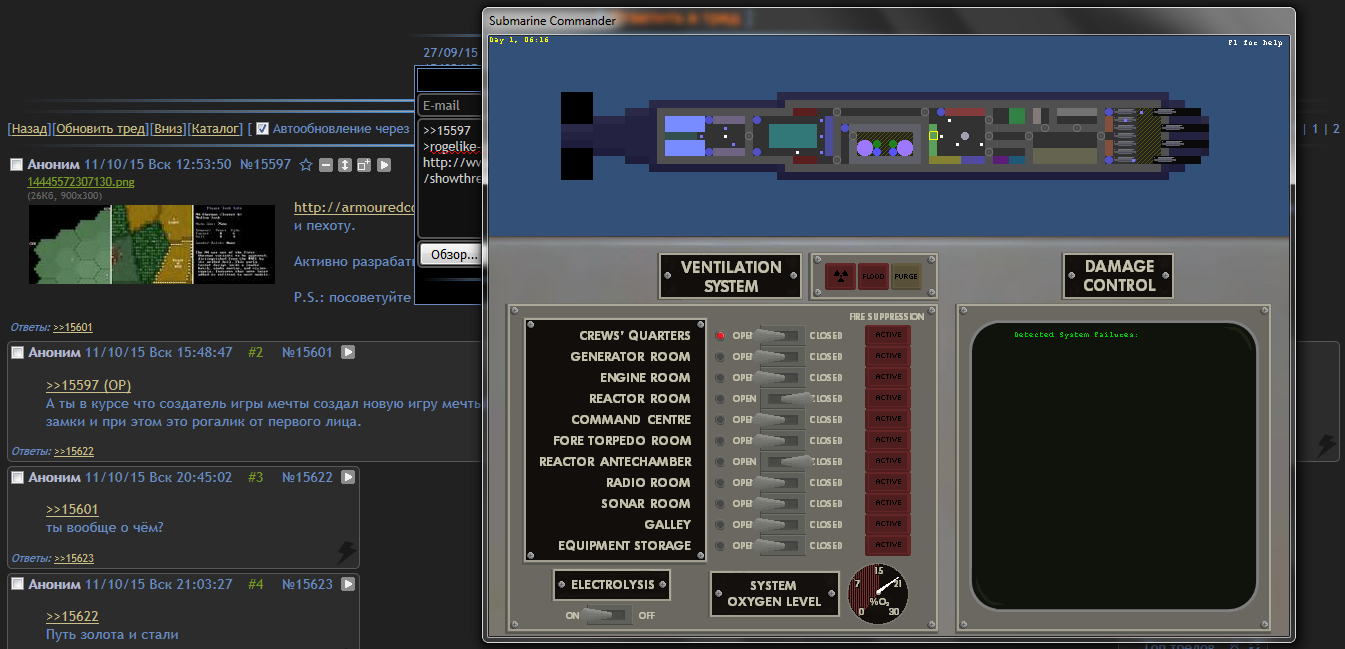Open the triangle post menu on post №15622
This screenshot has width=1345, height=649.
pyautogui.click(x=348, y=478)
